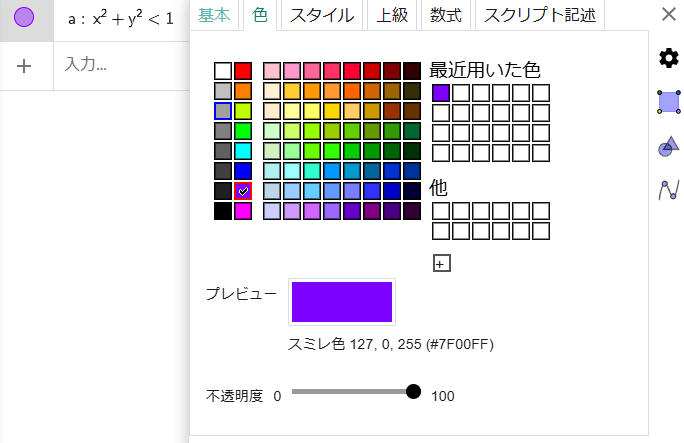Choose the blue-outlined gray swatch
Screen dimensions: 684x443
[223, 111]
